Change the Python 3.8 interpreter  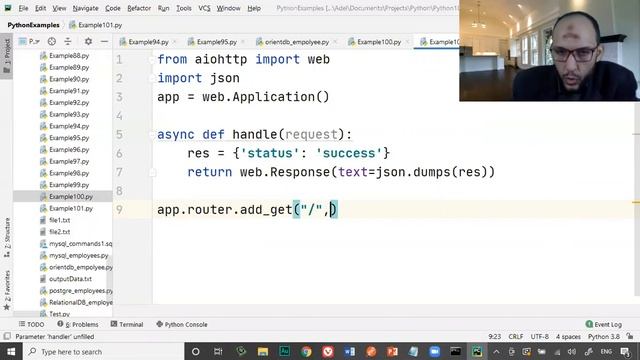tap(604, 337)
